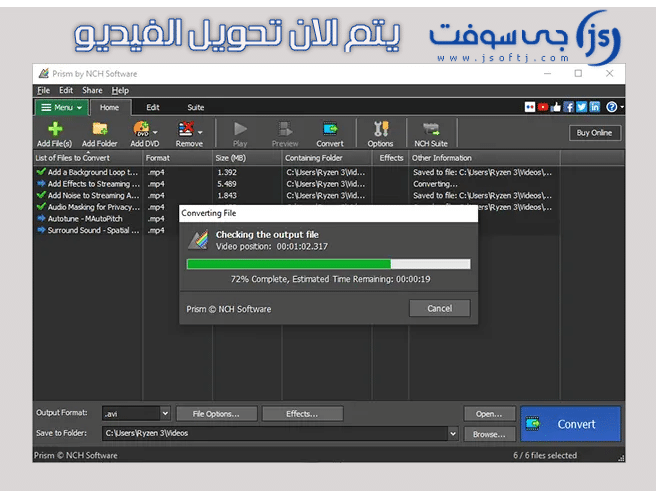The height and width of the screenshot is (491, 656).
Task: Click the film icon on big Convert button
Action: pos(533,424)
